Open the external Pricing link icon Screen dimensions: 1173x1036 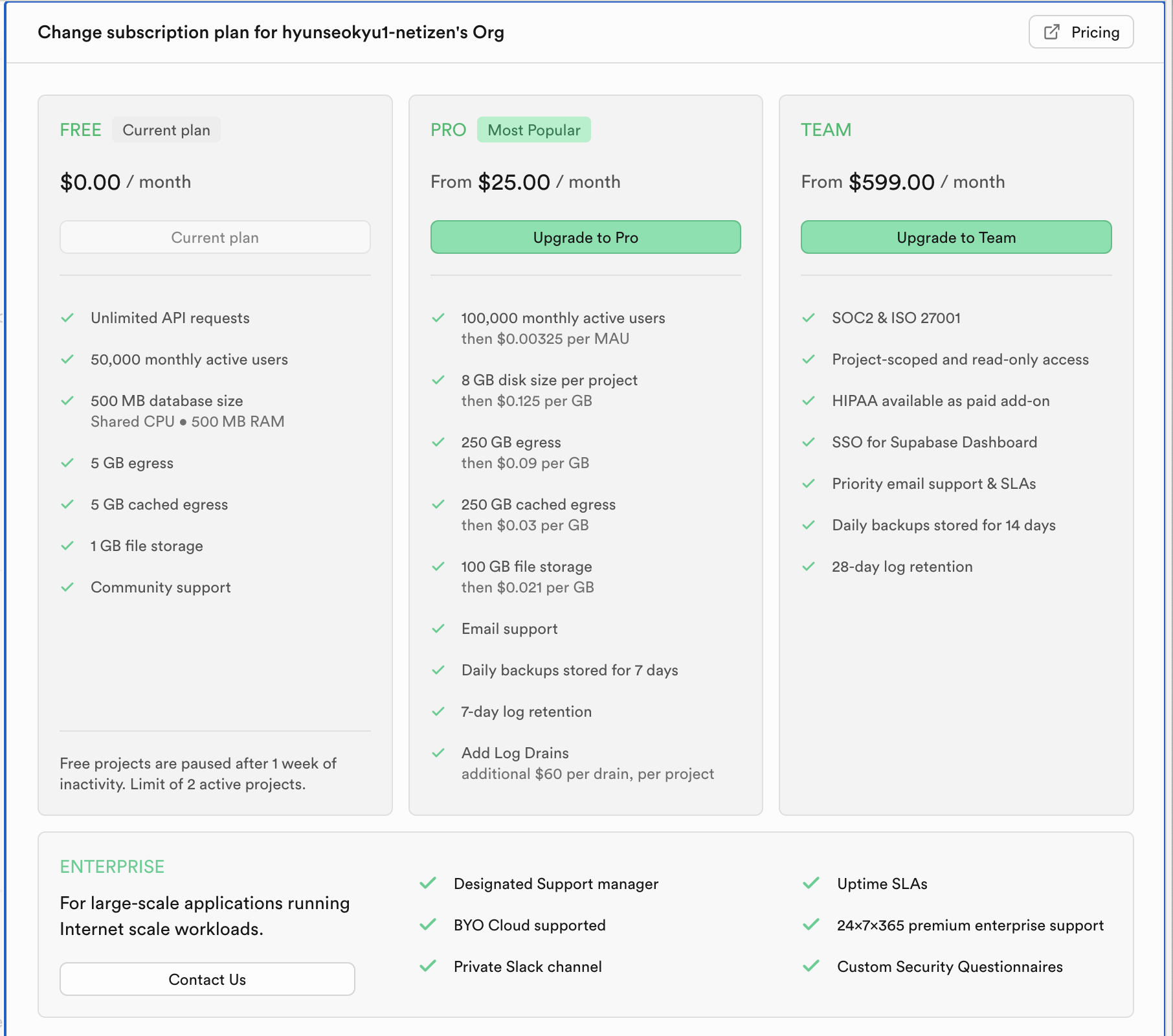point(1052,32)
